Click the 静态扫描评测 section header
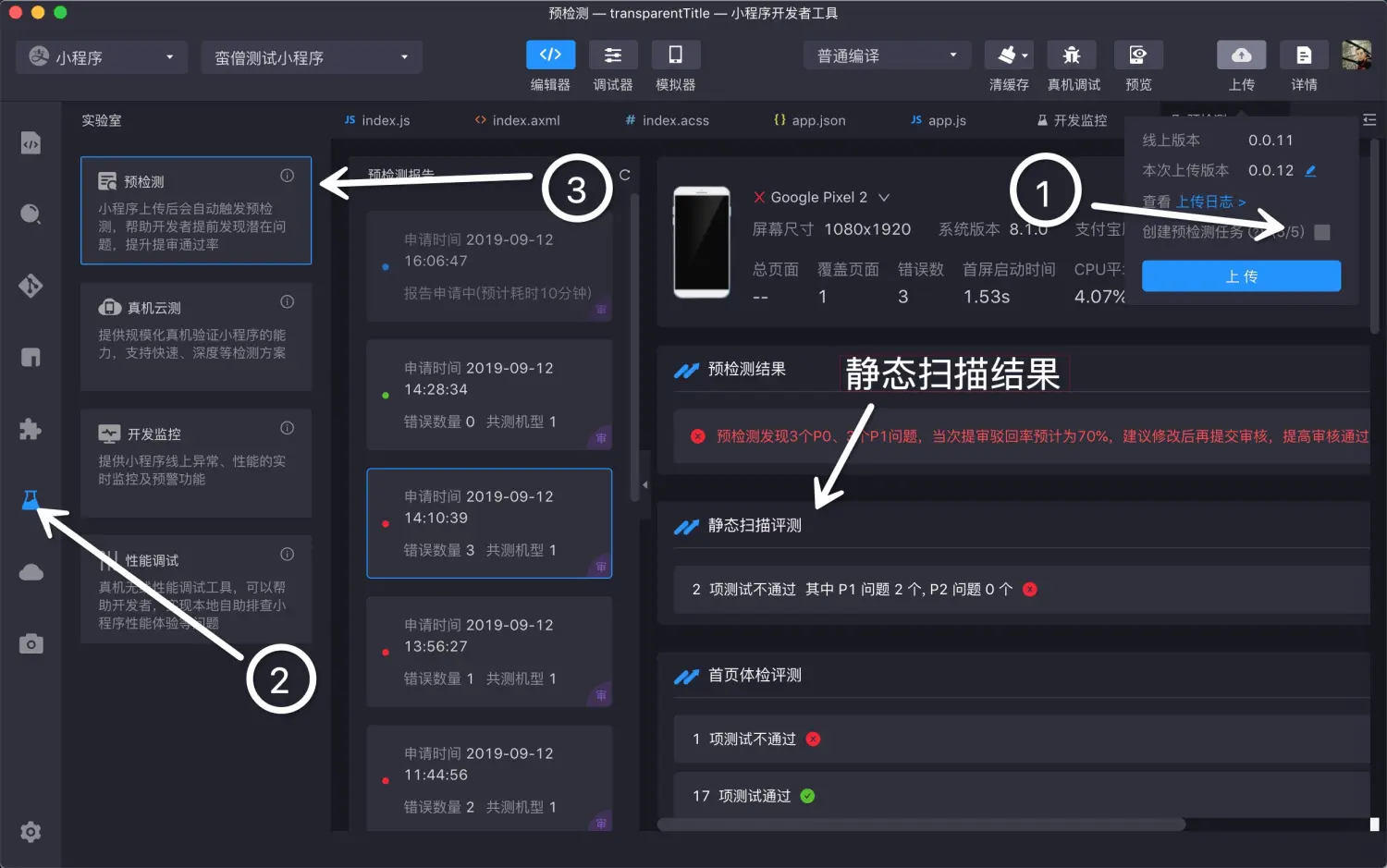Image resolution: width=1387 pixels, height=868 pixels. pos(755,525)
